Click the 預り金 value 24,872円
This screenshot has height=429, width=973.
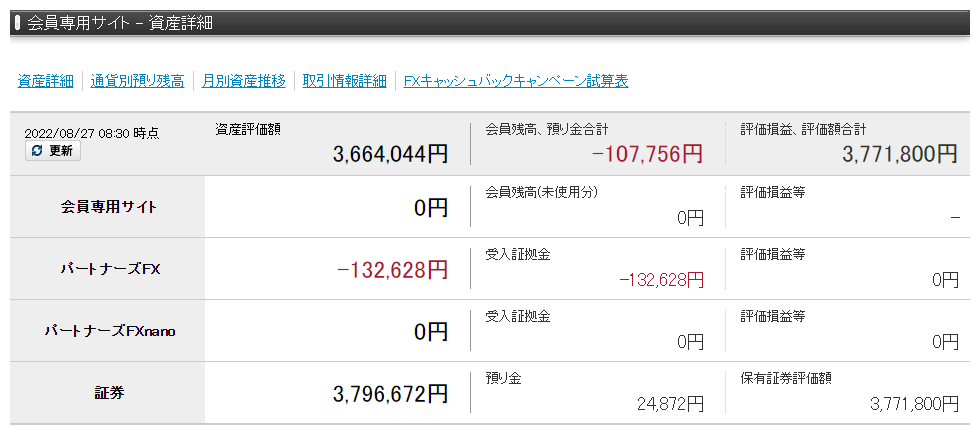click(x=670, y=404)
